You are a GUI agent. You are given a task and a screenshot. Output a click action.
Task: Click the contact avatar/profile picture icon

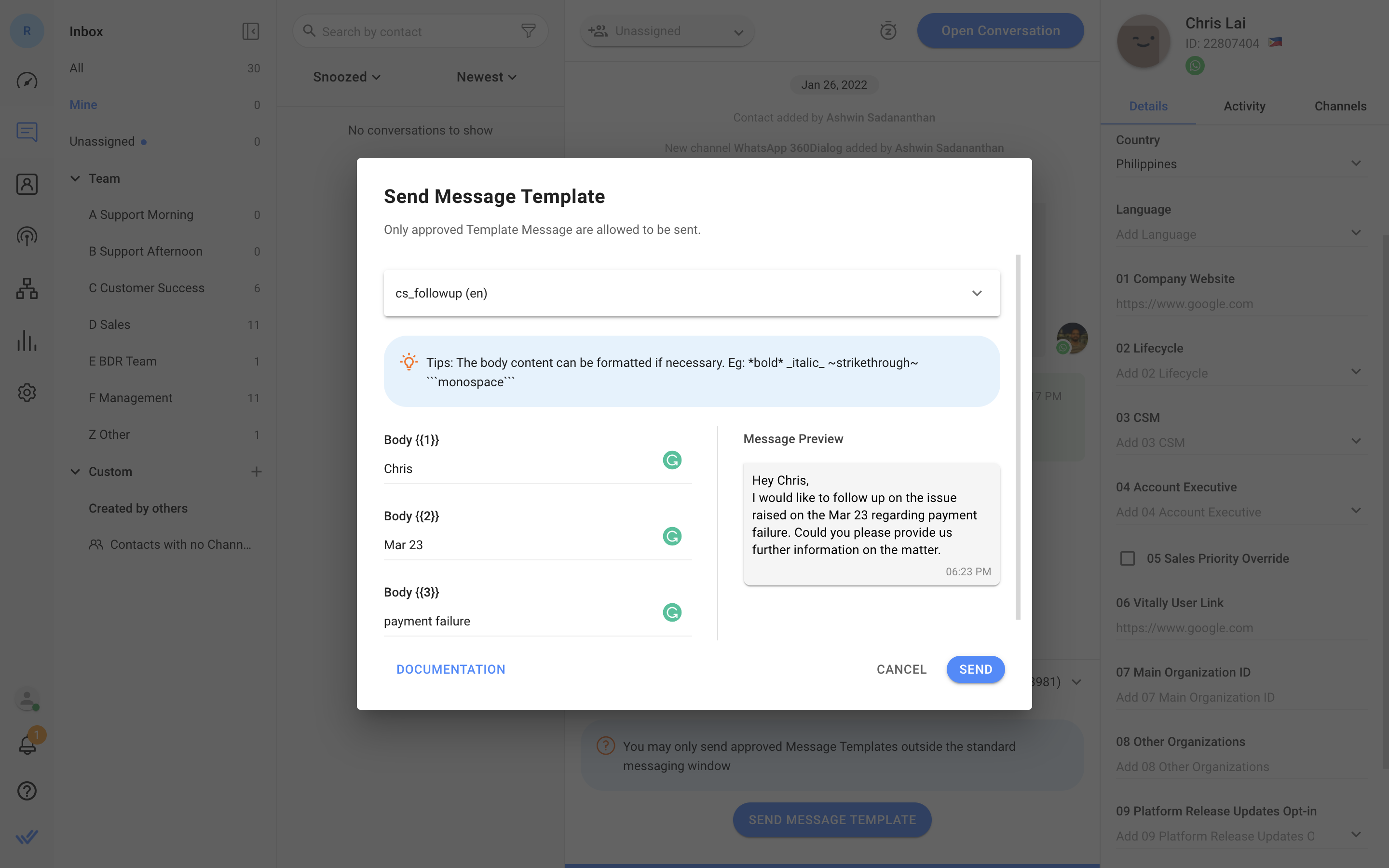1143,41
